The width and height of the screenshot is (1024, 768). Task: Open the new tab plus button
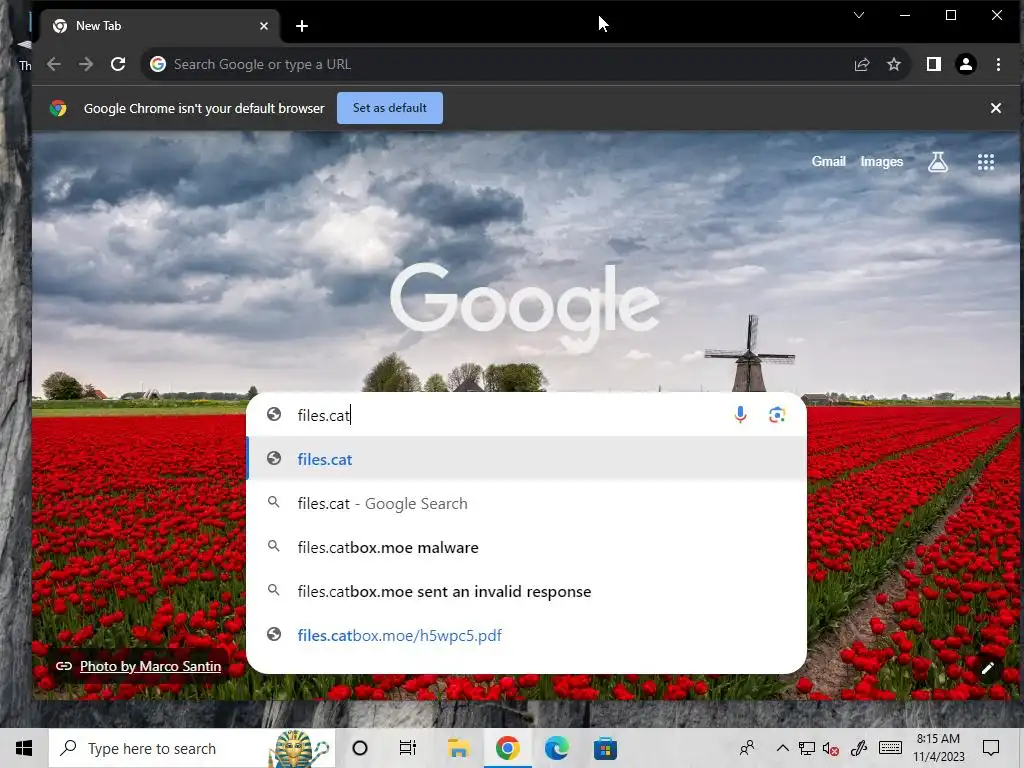[302, 26]
